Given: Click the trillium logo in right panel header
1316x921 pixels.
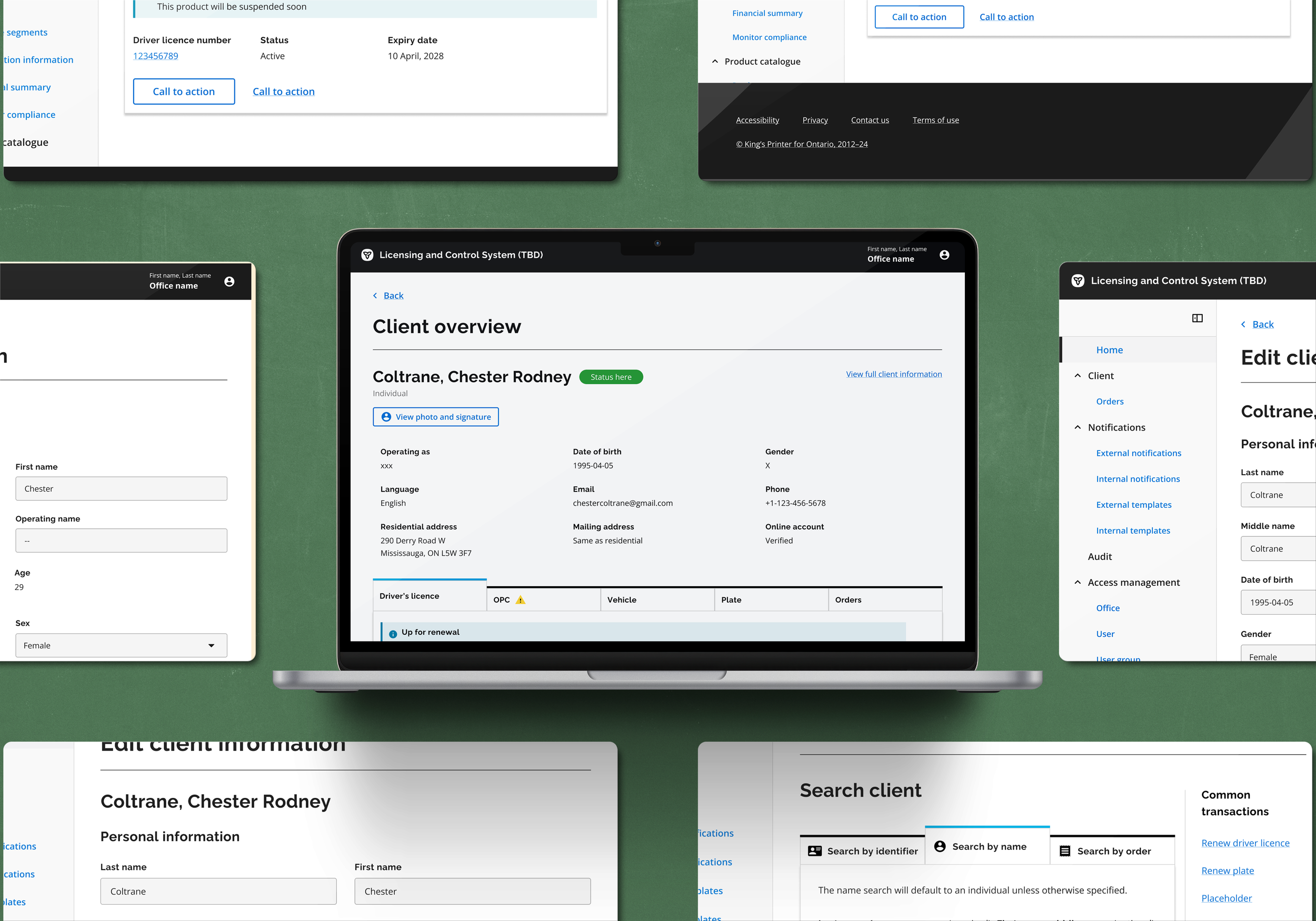Looking at the screenshot, I should point(1077,281).
